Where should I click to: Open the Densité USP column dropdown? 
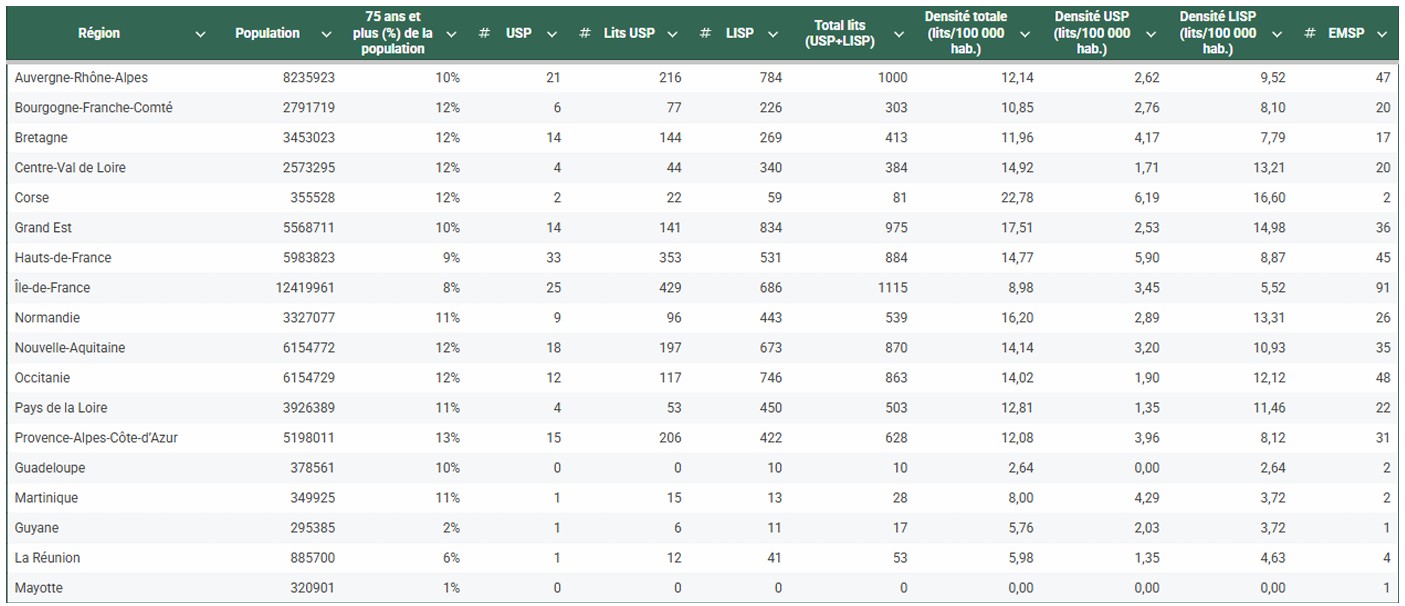(1150, 34)
